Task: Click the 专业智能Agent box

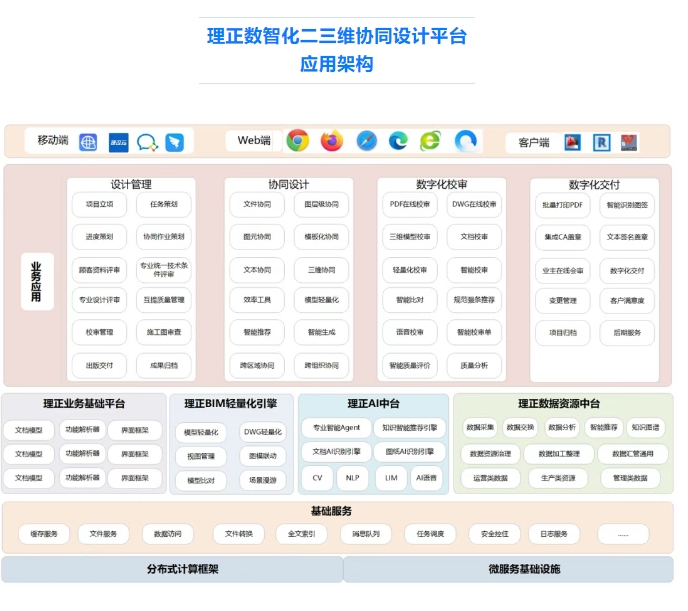Action: coord(335,427)
